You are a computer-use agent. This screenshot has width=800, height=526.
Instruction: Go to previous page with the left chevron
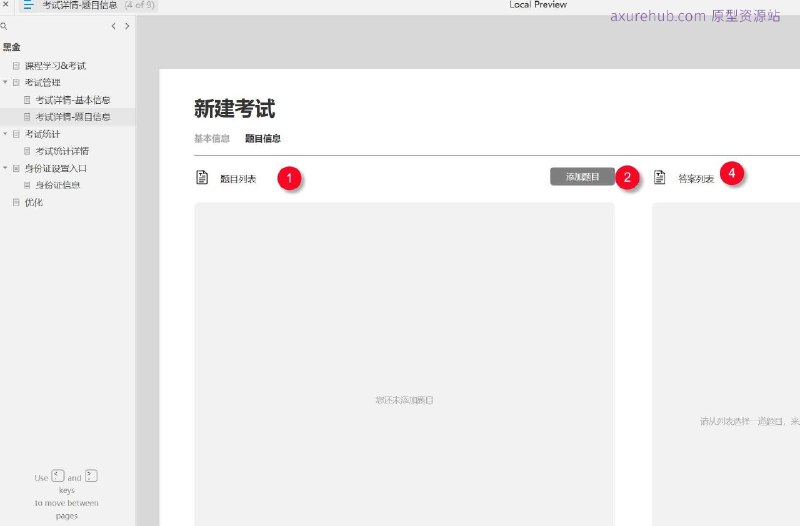click(x=113, y=26)
